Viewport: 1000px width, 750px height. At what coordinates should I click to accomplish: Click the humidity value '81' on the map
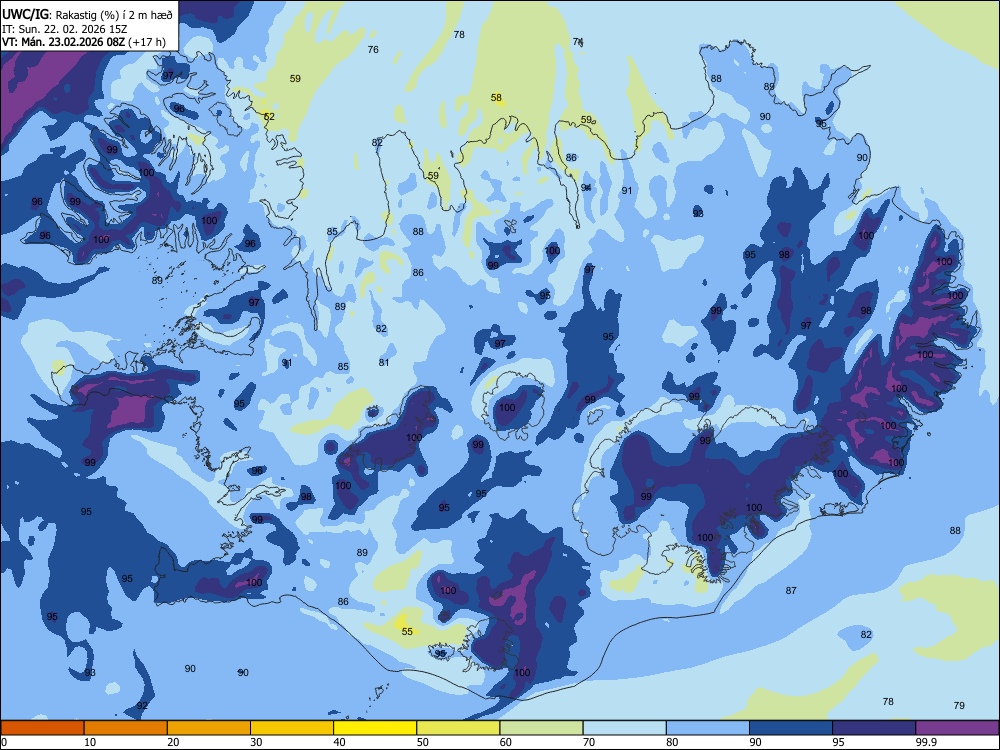(384, 362)
